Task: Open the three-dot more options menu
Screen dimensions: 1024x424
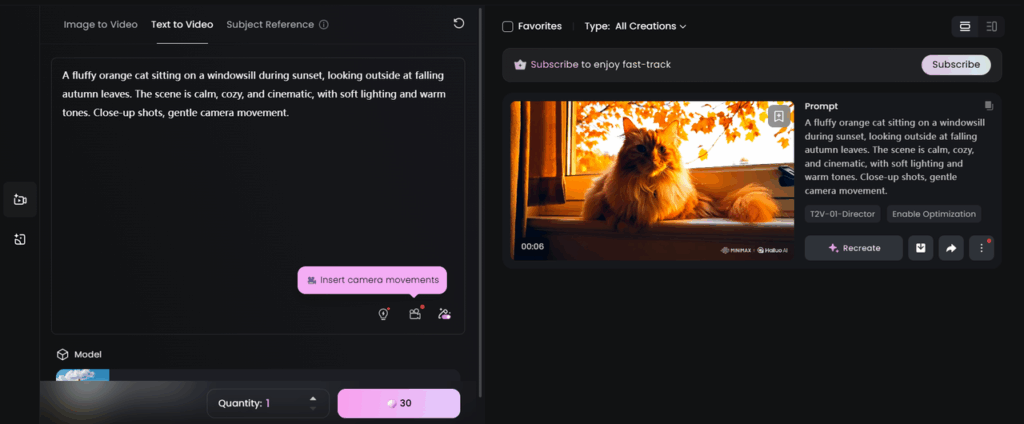Action: [x=981, y=248]
